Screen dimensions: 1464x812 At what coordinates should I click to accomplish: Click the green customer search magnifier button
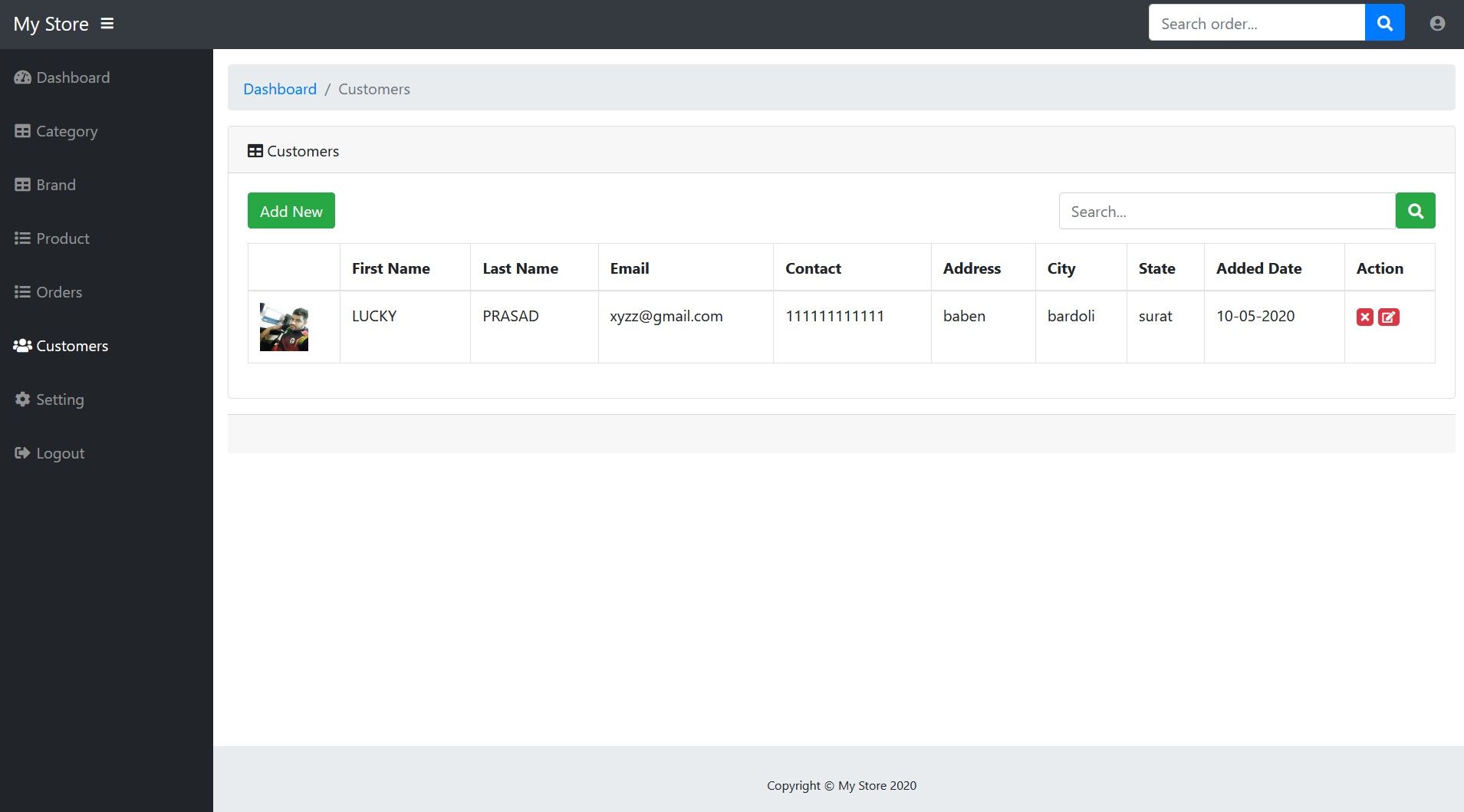tap(1416, 211)
